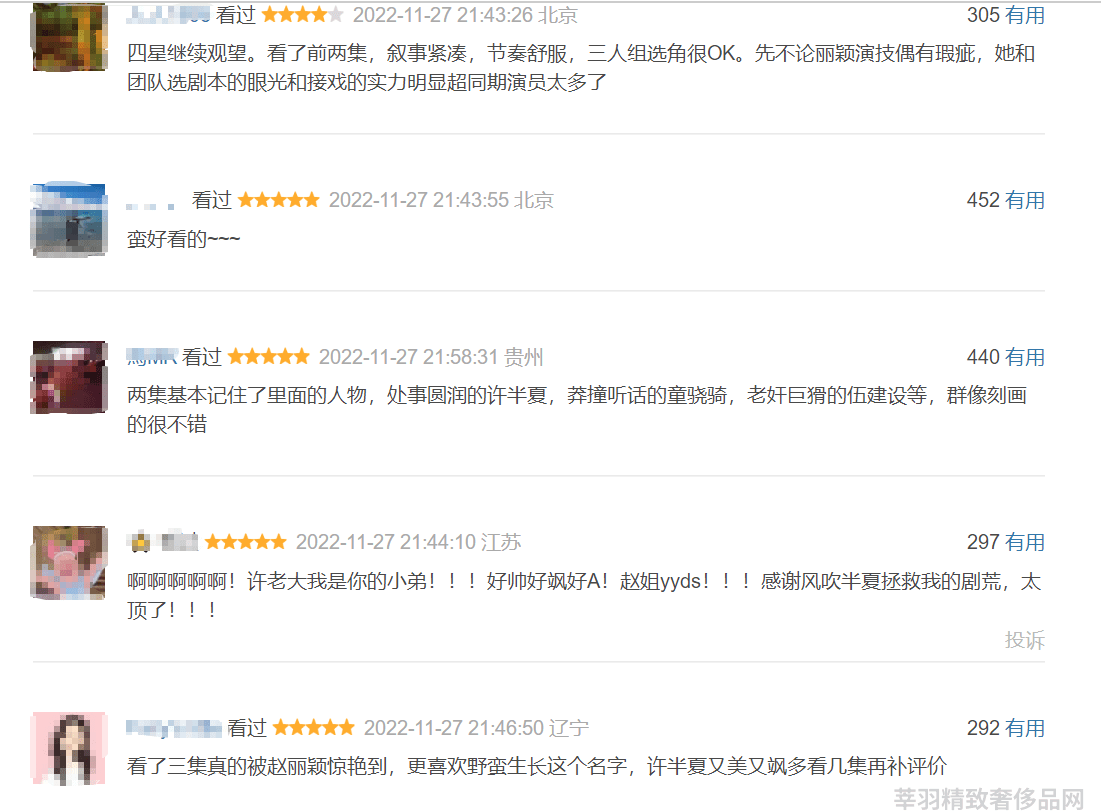
Task: Open username of the 21:43:26 北京 reviewer
Action: pos(169,15)
